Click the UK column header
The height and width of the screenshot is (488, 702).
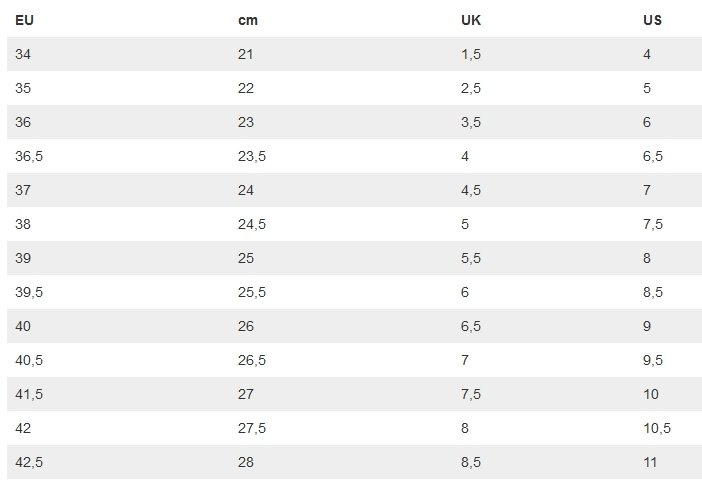pos(471,20)
